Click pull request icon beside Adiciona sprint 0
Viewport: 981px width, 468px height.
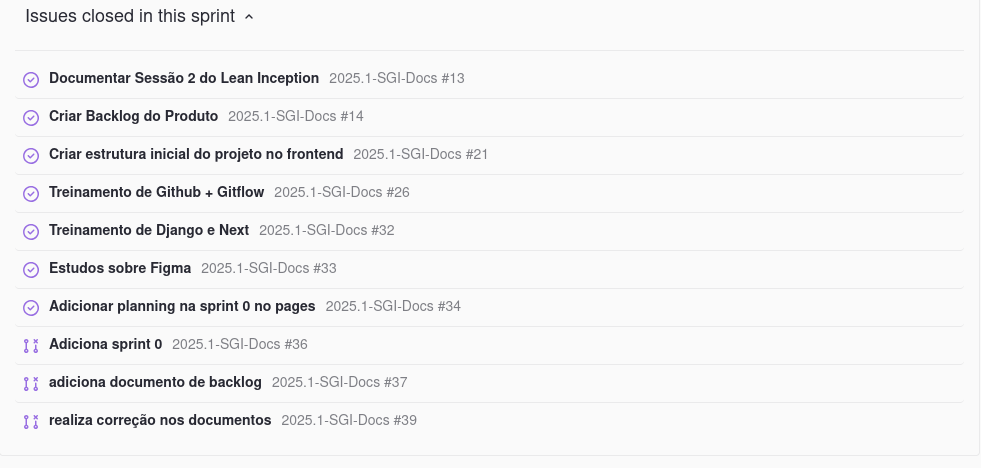(x=31, y=345)
